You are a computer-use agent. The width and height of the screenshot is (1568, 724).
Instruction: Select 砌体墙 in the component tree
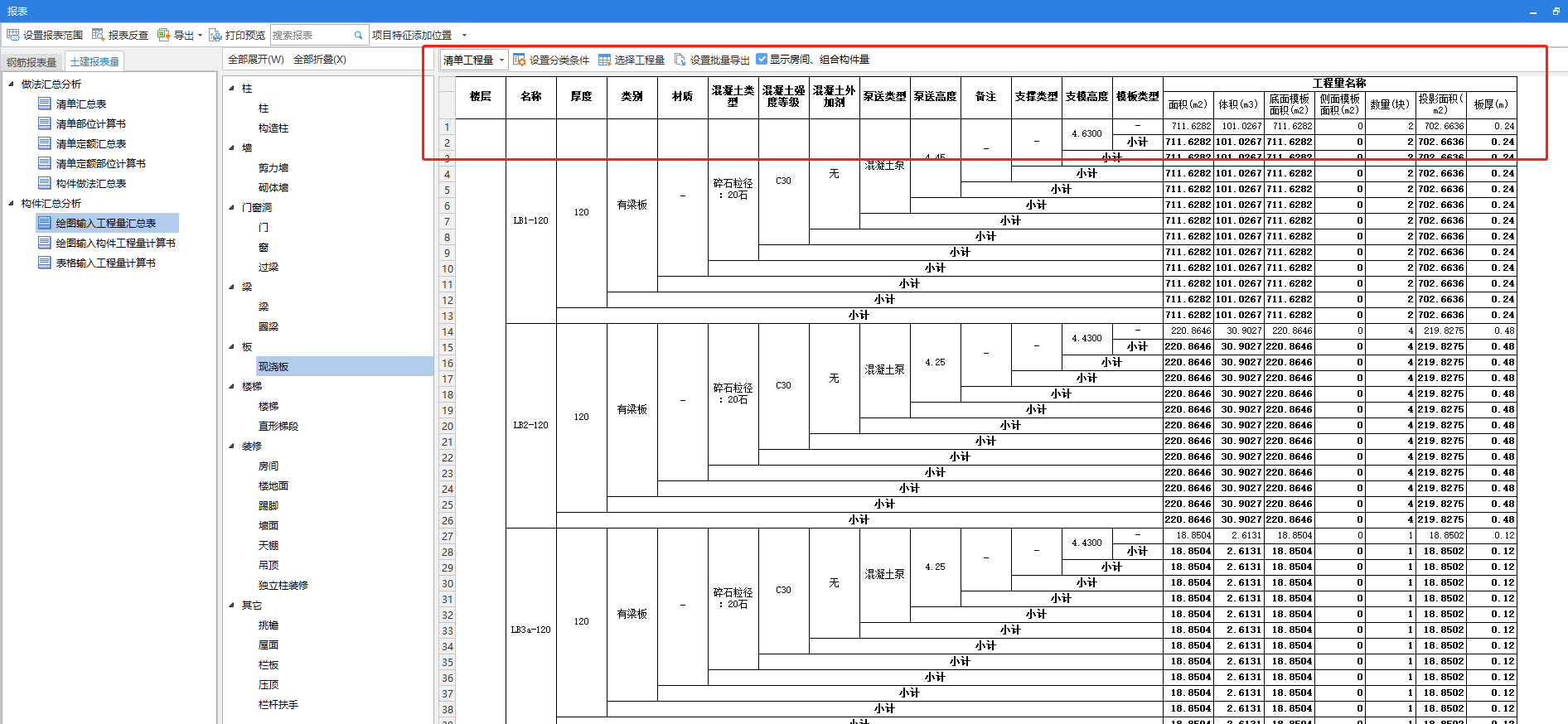click(x=273, y=187)
